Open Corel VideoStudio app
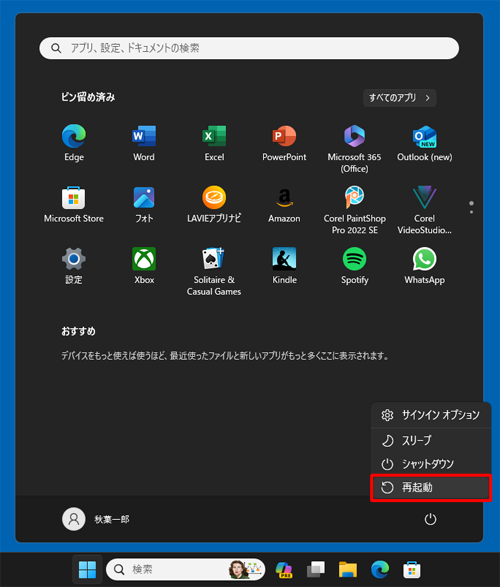Viewport: 500px width, 587px height. pyautogui.click(x=424, y=210)
